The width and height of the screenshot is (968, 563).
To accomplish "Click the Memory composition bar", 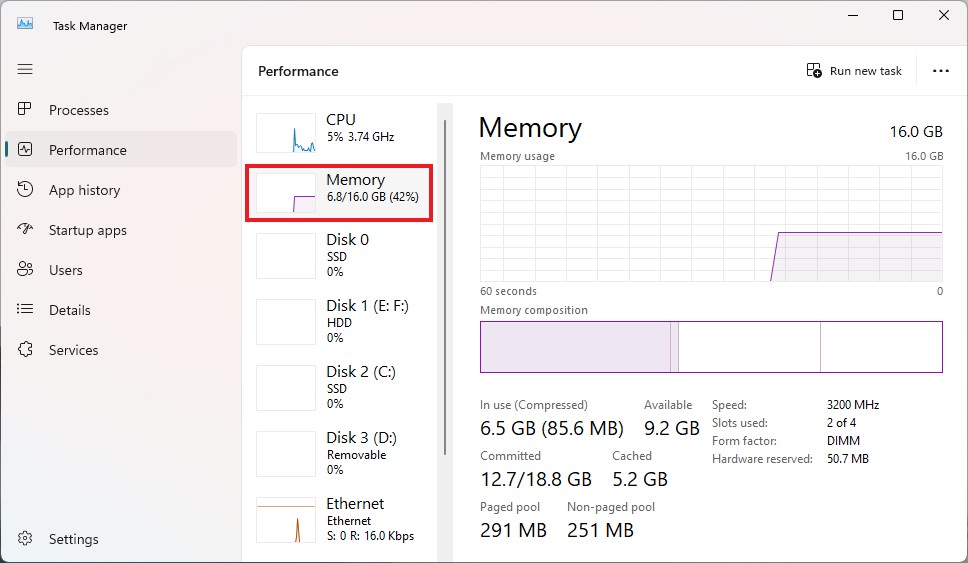I will coord(711,347).
